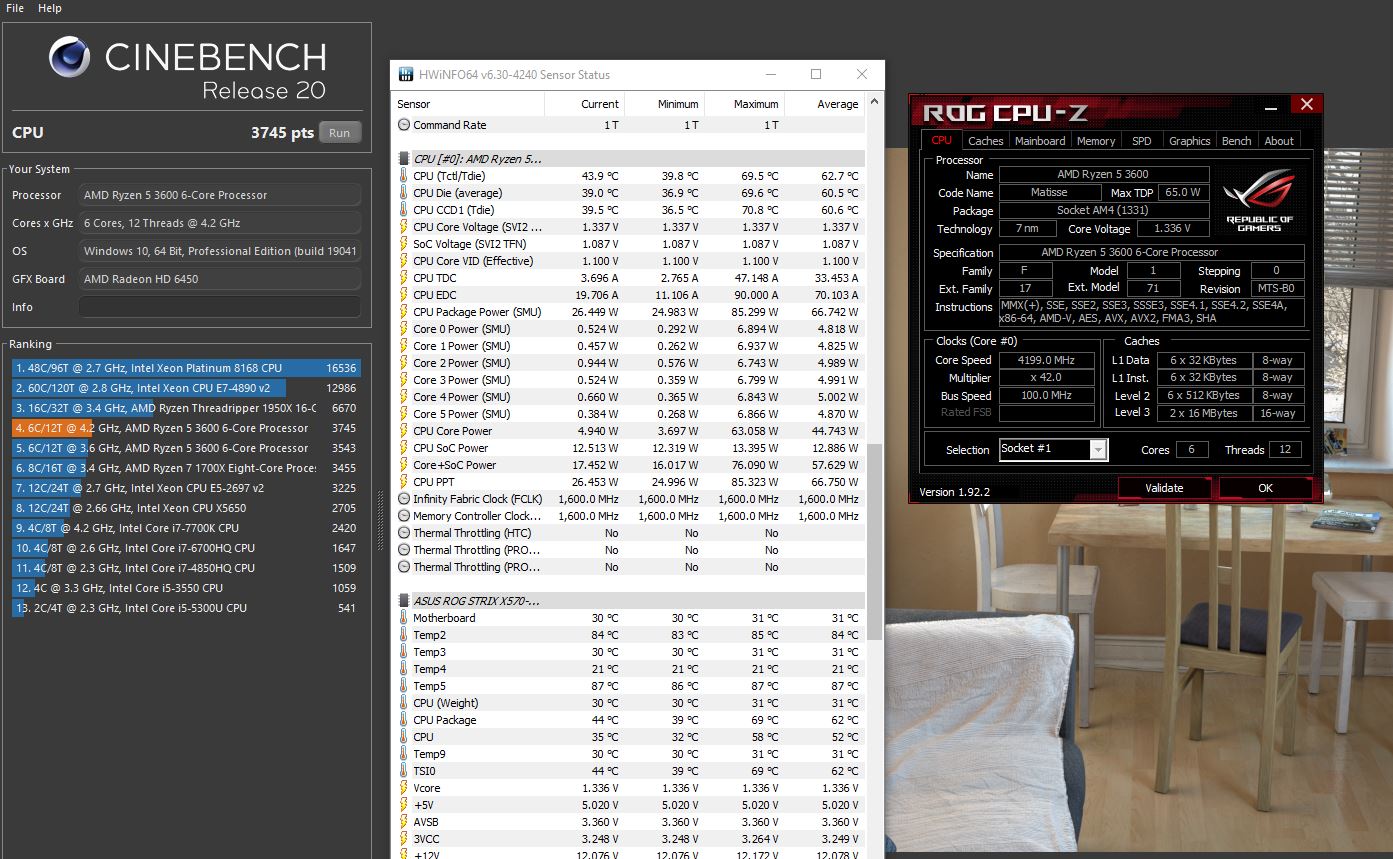Click the Temp2 thermometer icon
Image resolution: width=1393 pixels, height=859 pixels.
coord(404,635)
